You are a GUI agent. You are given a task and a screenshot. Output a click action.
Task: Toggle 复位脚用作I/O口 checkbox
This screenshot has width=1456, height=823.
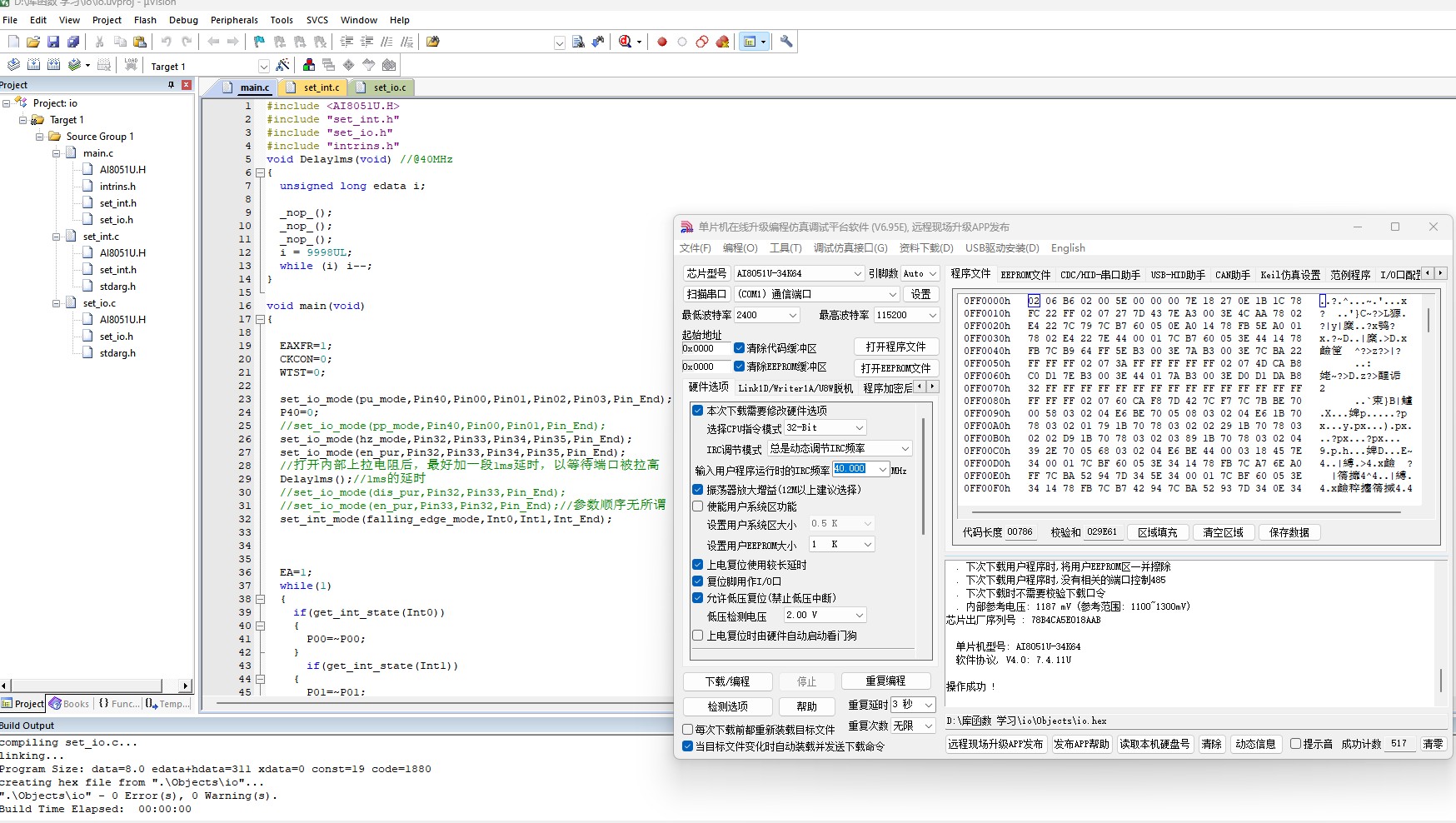(x=698, y=581)
